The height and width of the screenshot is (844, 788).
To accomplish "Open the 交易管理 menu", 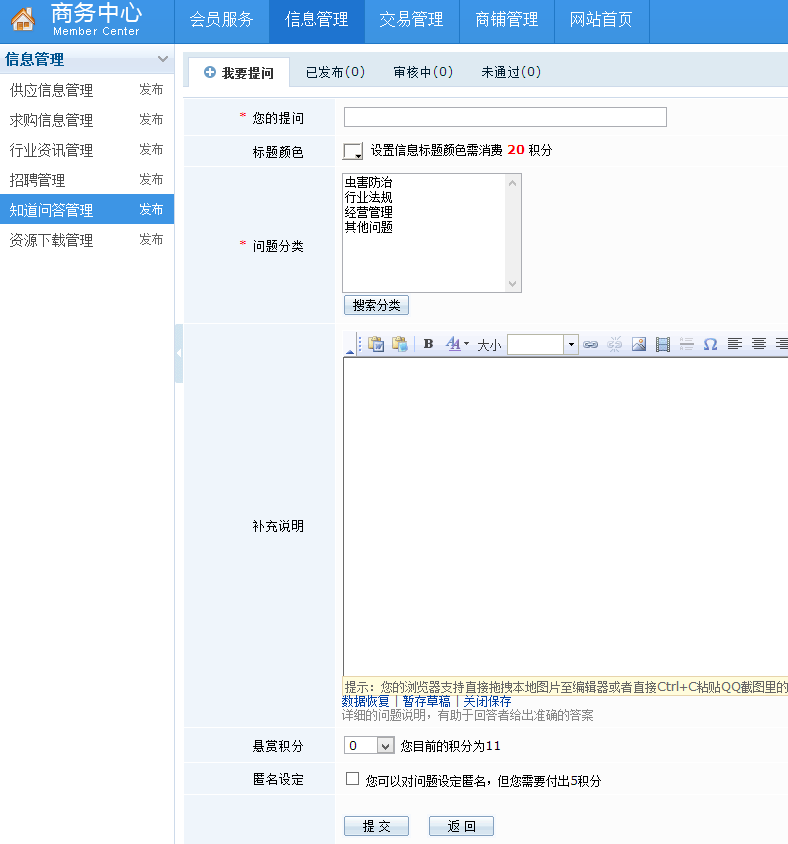I will [411, 20].
